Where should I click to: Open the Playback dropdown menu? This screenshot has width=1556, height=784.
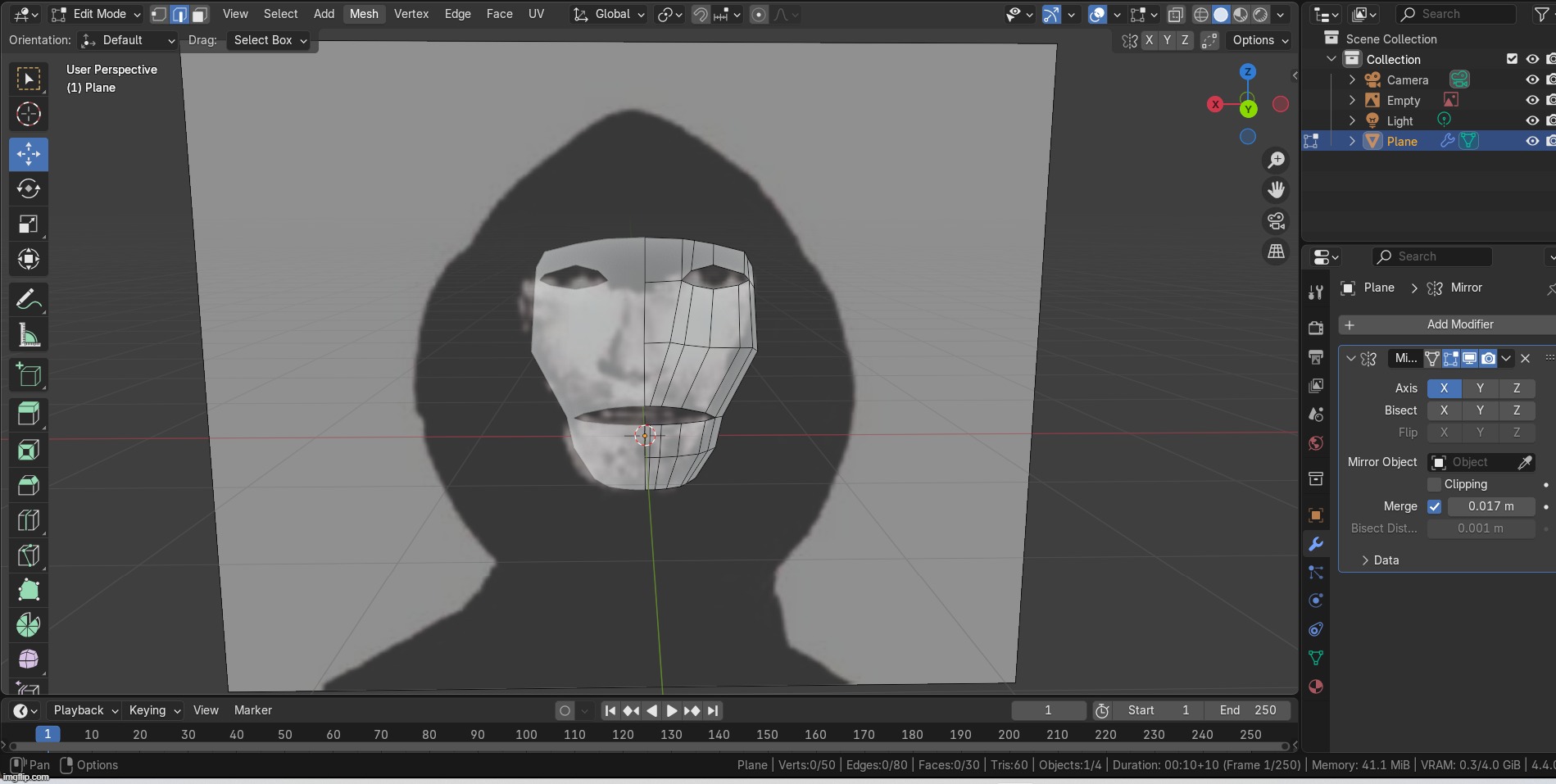[84, 710]
